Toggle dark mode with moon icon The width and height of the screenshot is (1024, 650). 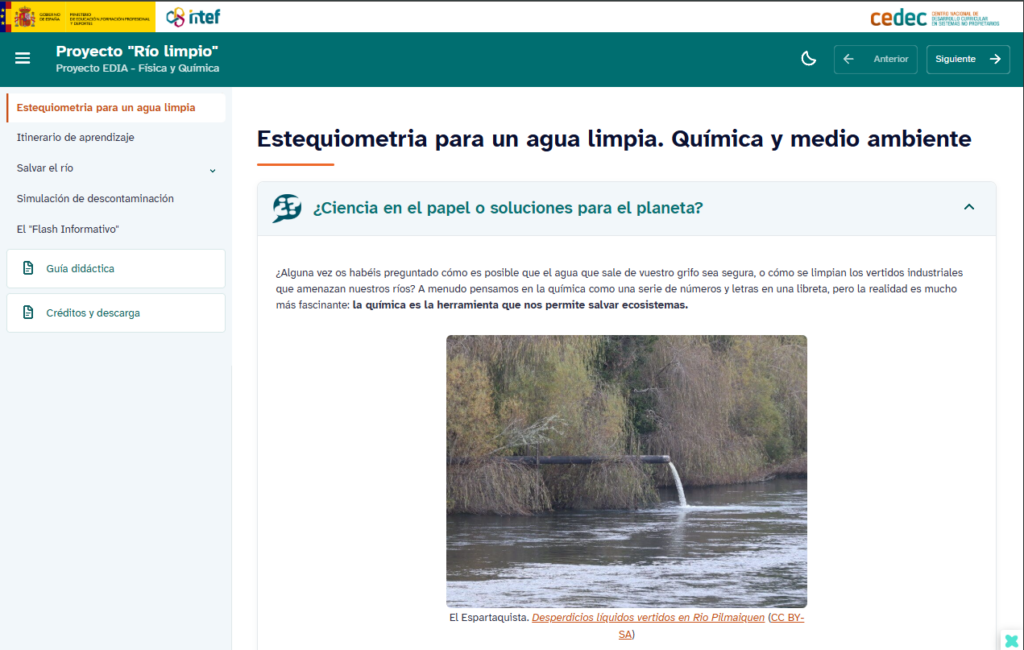tap(808, 59)
